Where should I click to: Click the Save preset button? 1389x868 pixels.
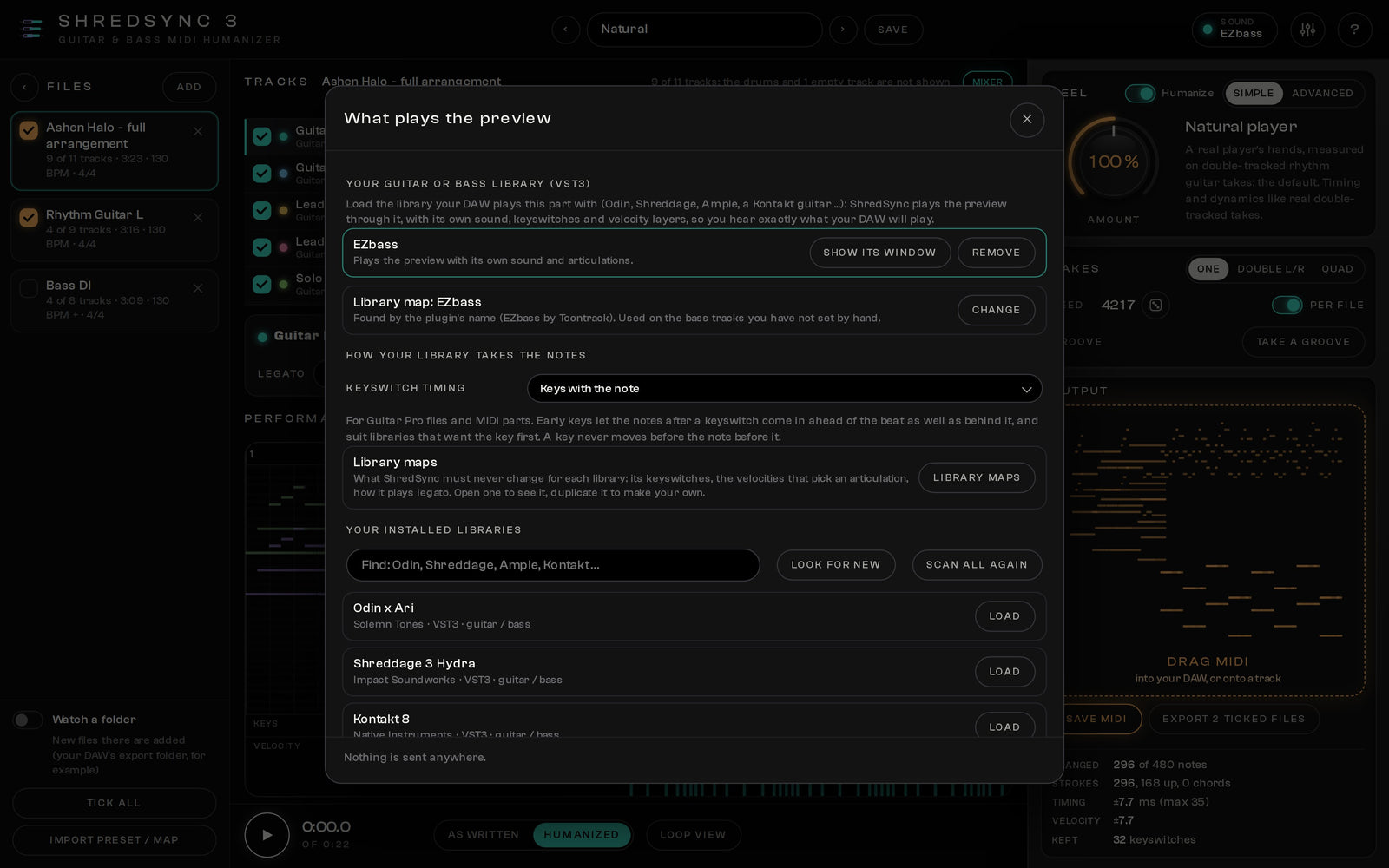point(892,30)
